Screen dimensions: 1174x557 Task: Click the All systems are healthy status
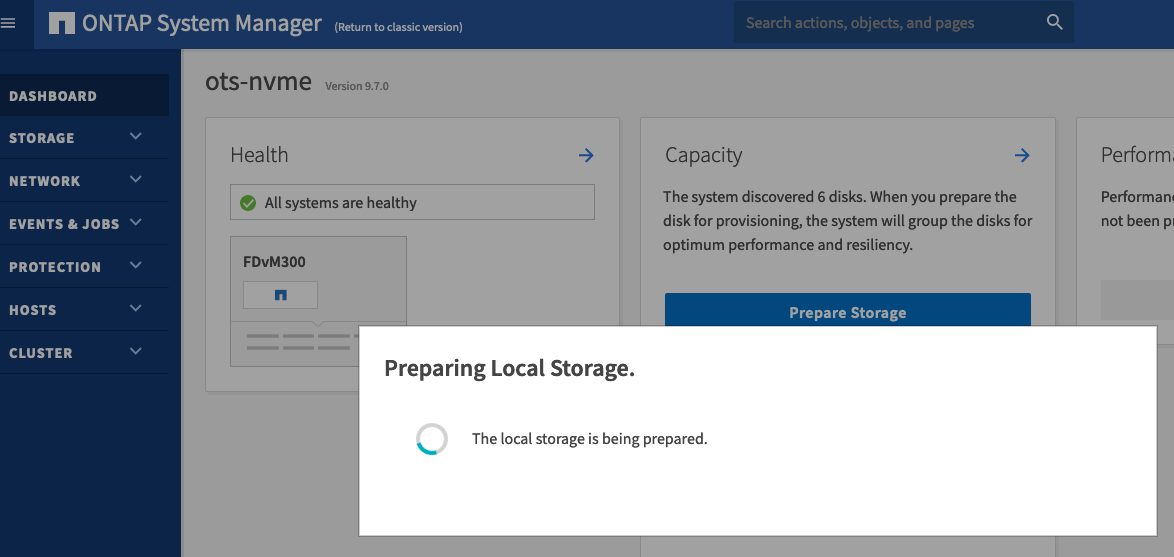click(x=340, y=203)
